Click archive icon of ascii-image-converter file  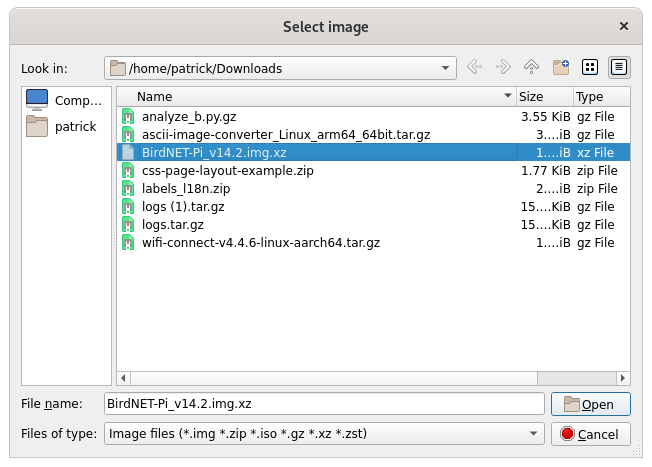[x=128, y=134]
